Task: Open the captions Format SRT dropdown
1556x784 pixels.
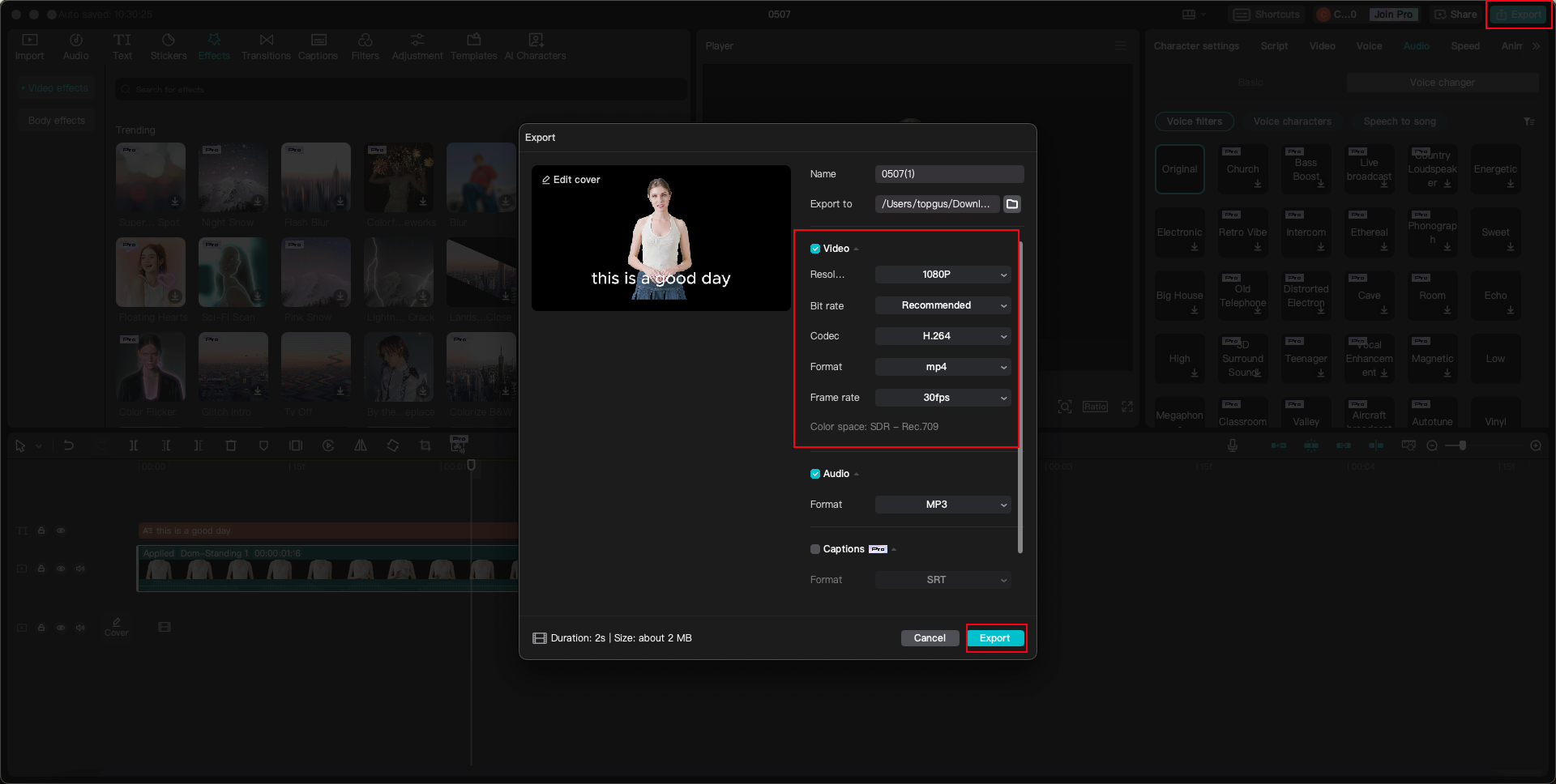Action: click(x=943, y=580)
